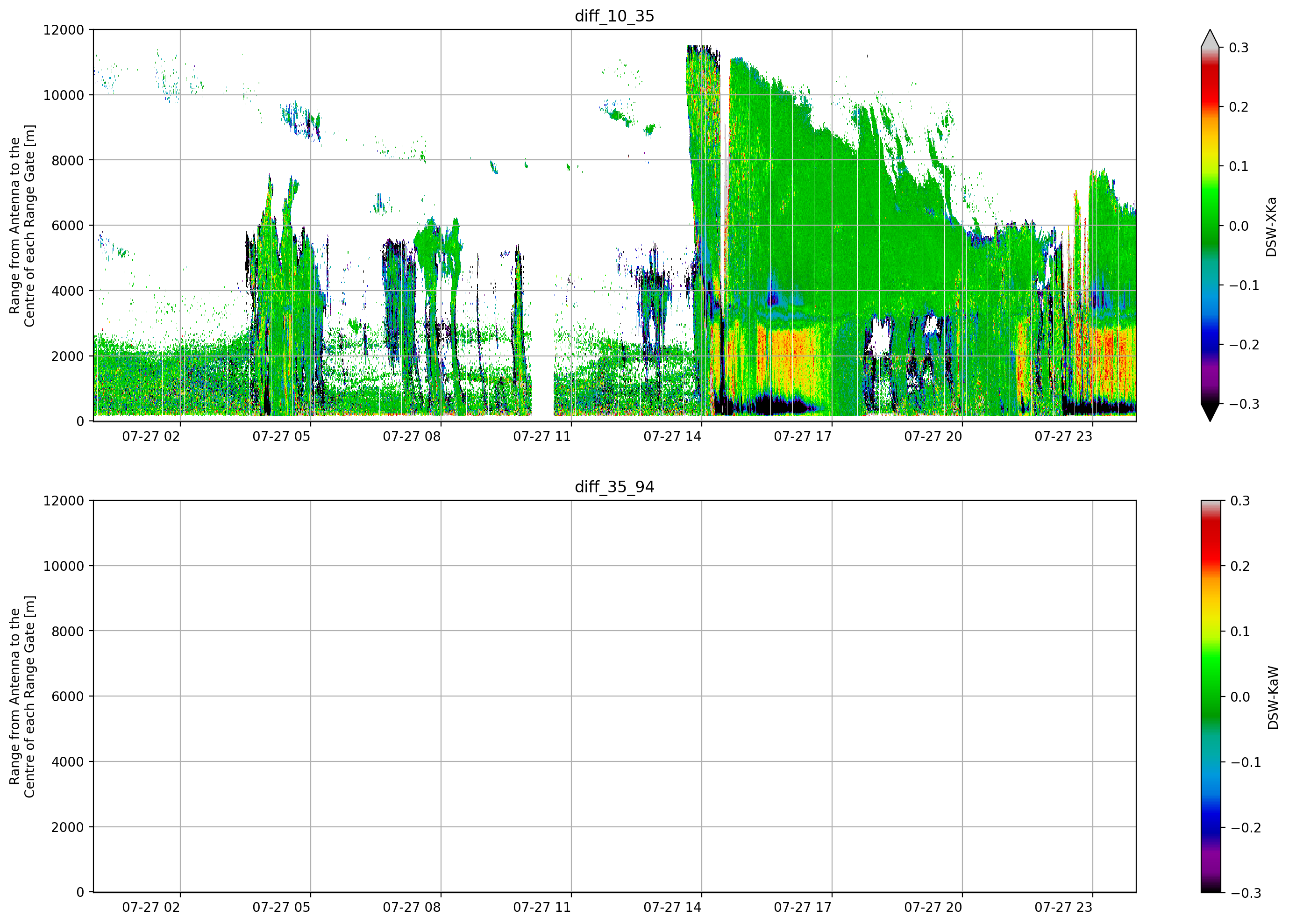
Task: Click the 07-27 11 label under diff_10_35
Action: point(542,436)
